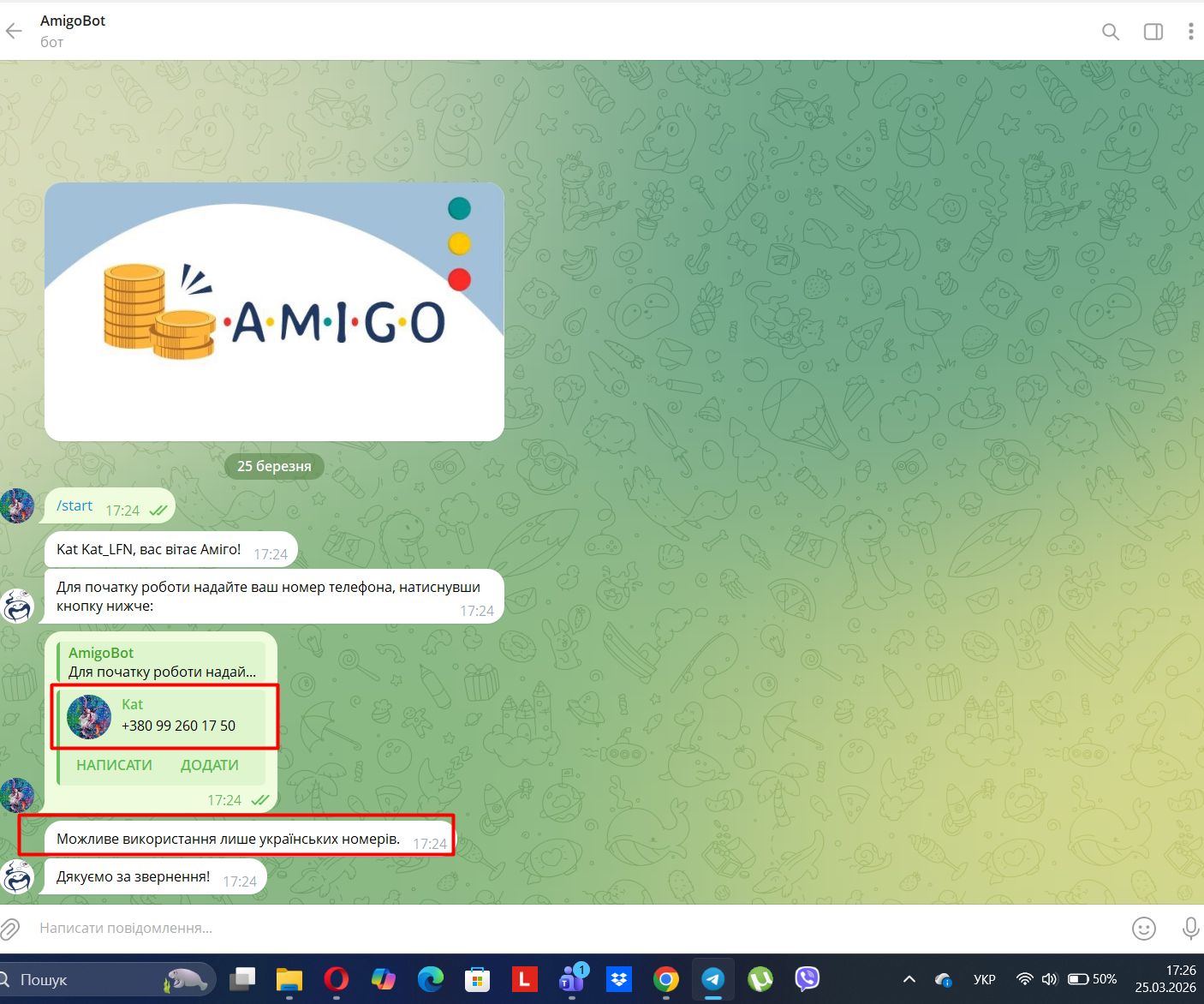1204x1004 pixels.
Task: Open the Wi-Fi network tray icon
Action: coord(1024,979)
